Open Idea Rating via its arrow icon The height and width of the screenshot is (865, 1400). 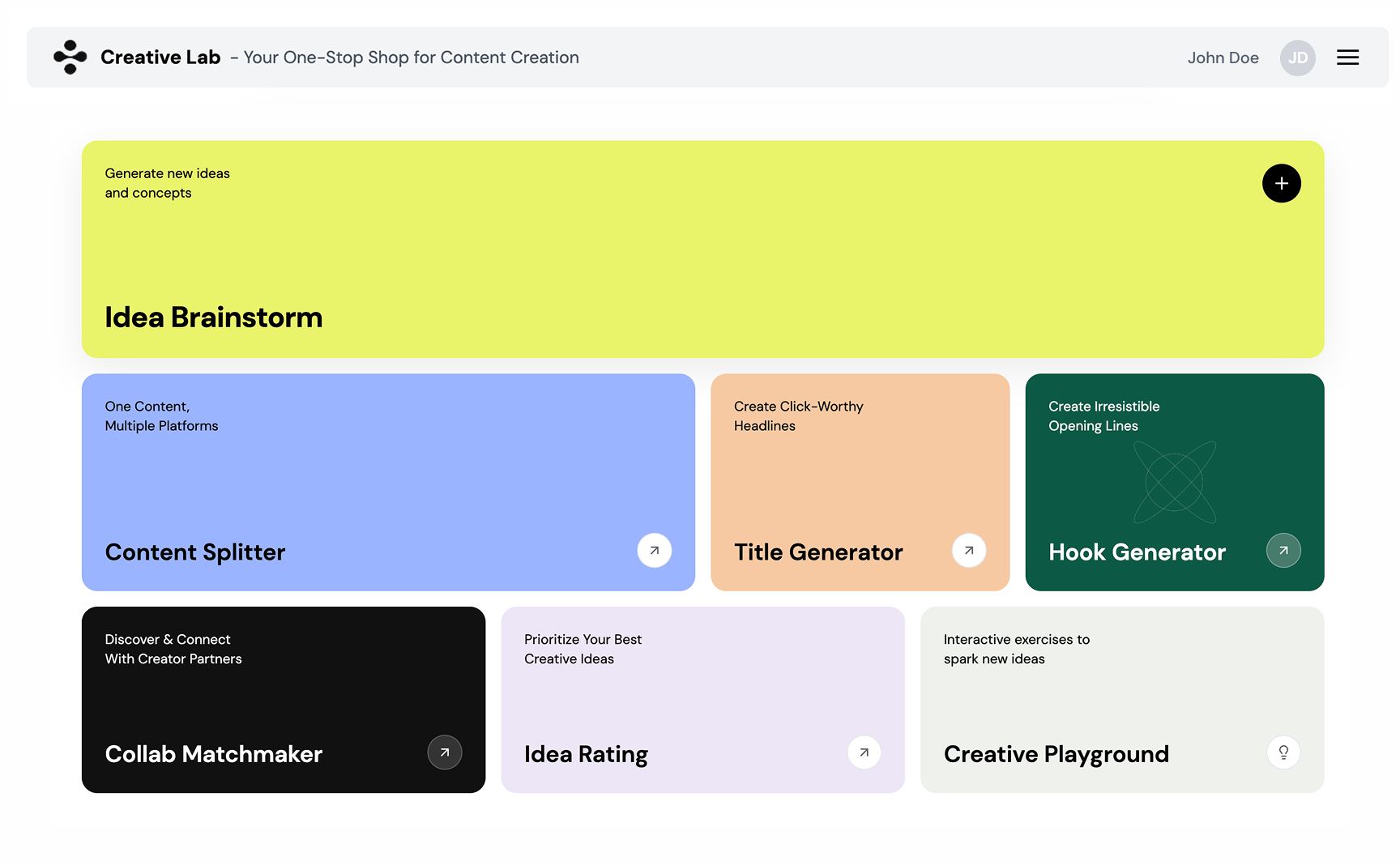[x=864, y=752]
